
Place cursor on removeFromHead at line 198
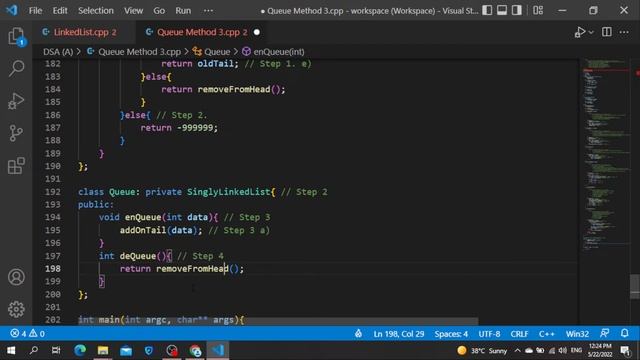(192, 269)
